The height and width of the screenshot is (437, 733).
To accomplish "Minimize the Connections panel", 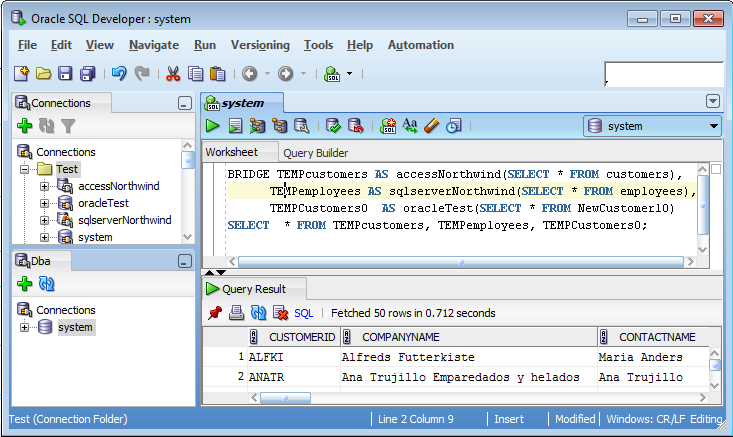I will click(x=184, y=103).
